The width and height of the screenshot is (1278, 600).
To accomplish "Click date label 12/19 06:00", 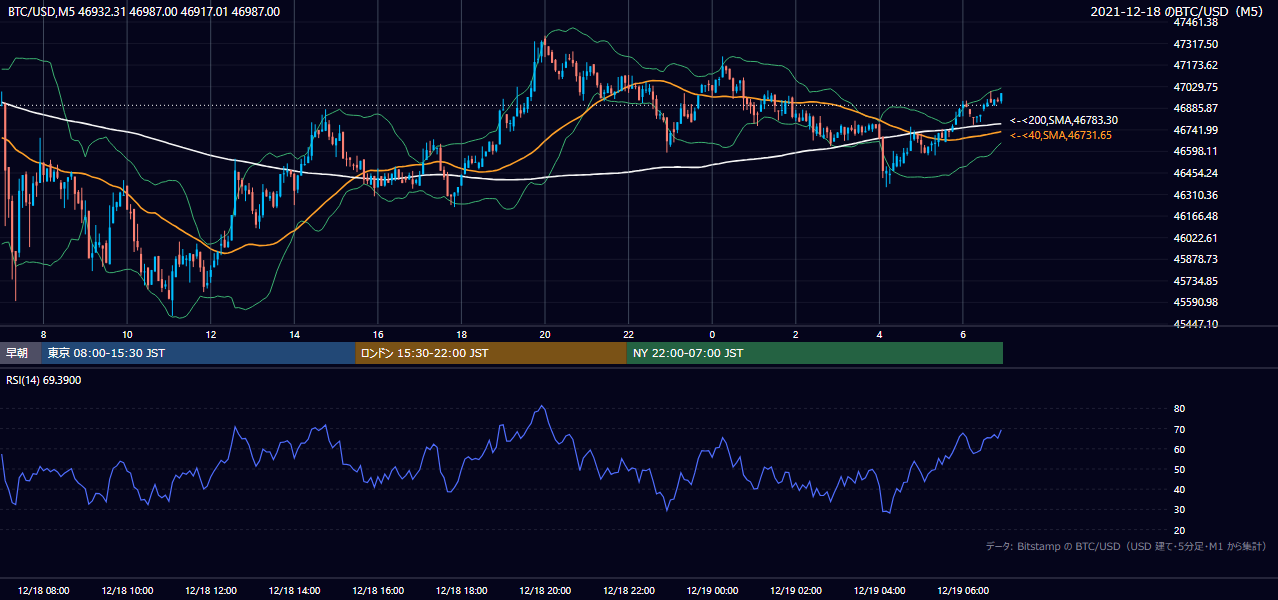I will pos(963,591).
